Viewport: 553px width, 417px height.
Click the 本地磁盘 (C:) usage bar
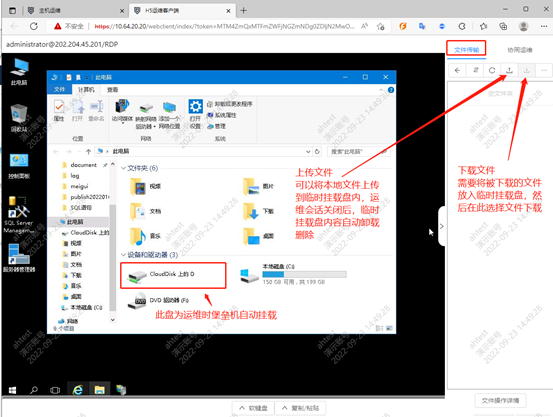[304, 274]
